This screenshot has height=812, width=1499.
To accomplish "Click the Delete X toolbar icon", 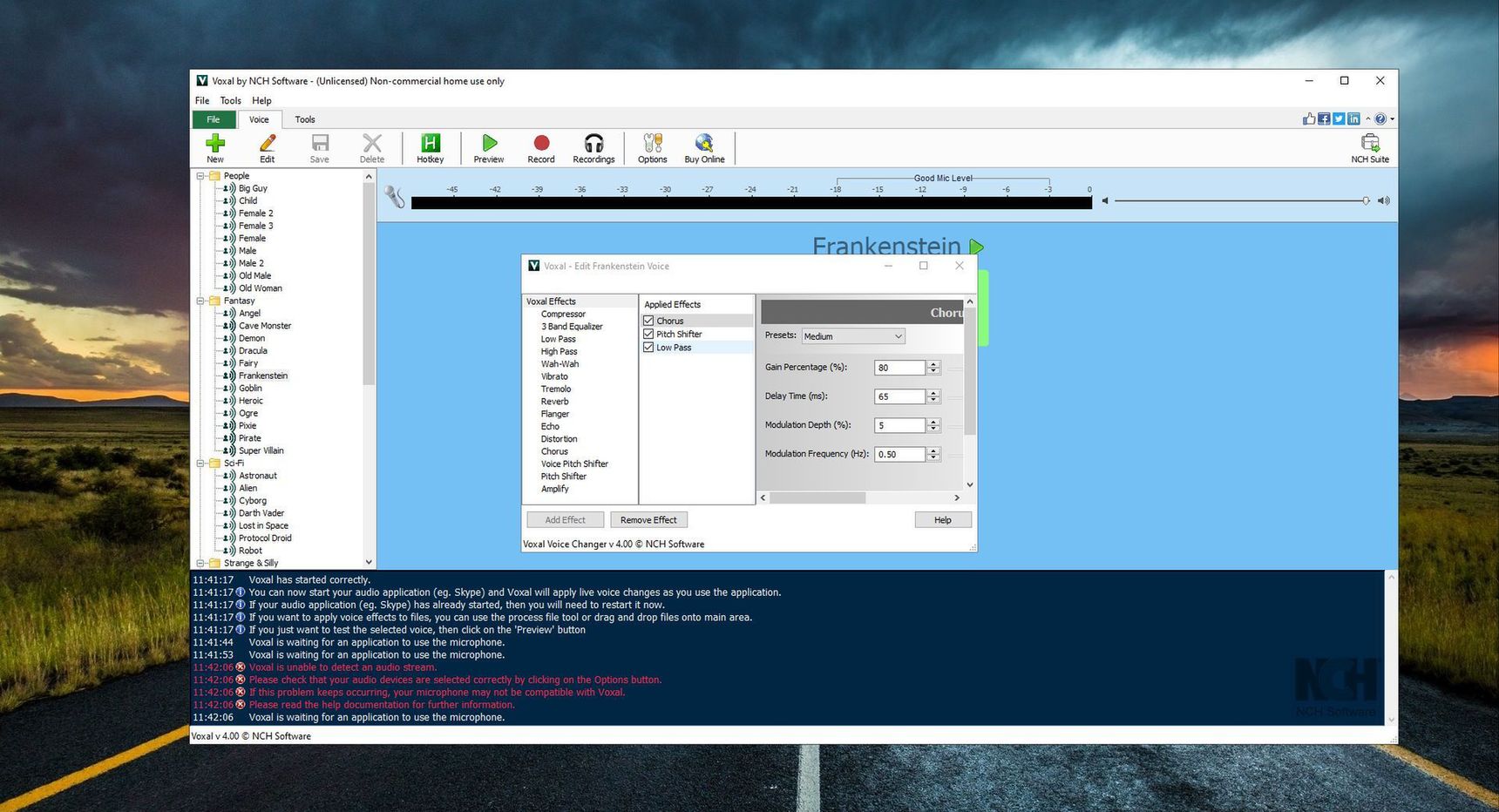I will (372, 143).
